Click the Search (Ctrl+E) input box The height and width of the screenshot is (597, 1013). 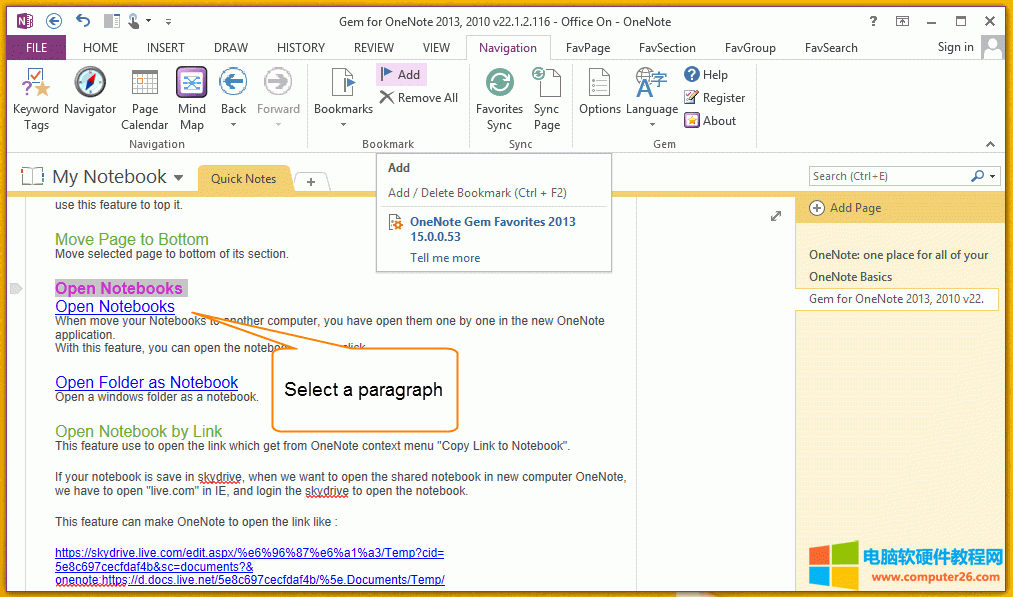pos(888,176)
